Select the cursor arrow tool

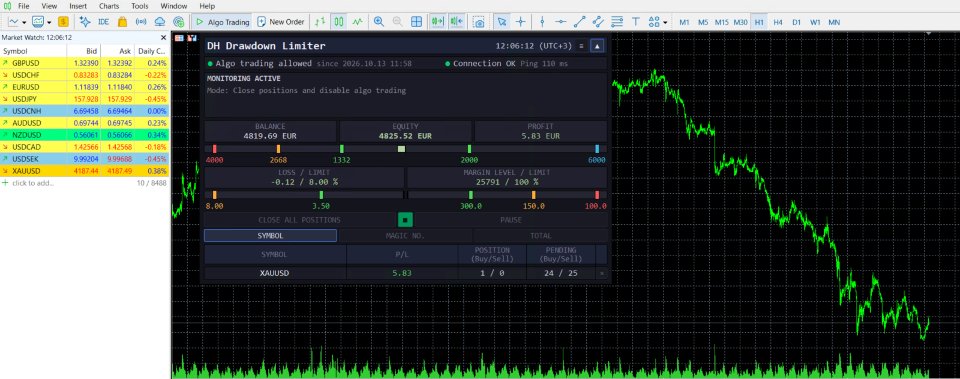pyautogui.click(x=501, y=22)
